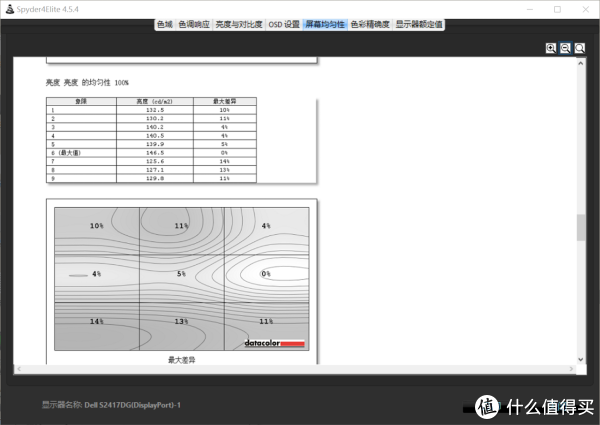This screenshot has width=600, height=425.
Task: Click the 139.9 brightness value in row 5
Action: point(155,144)
